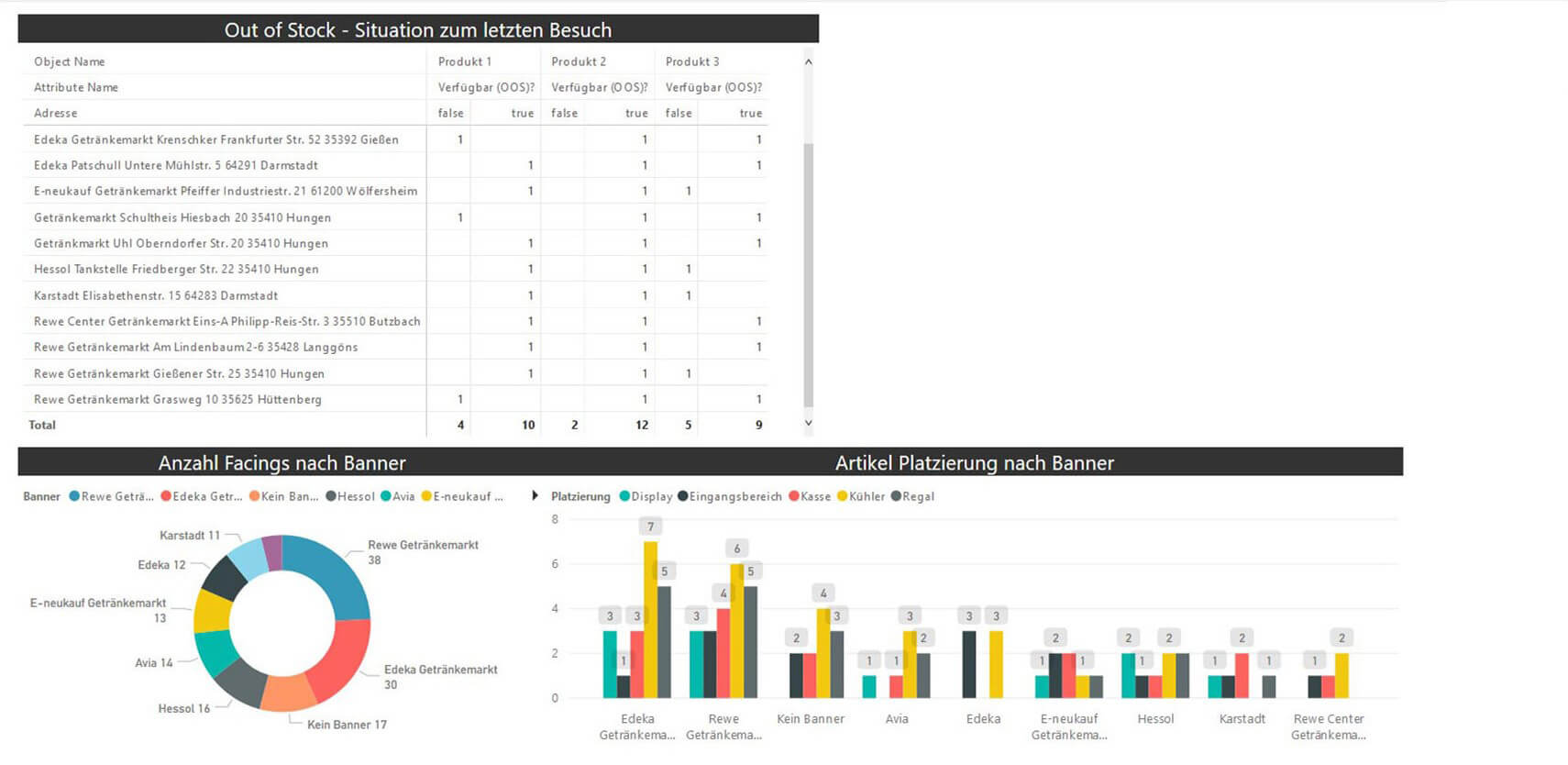Click the table scrollbar's down arrow
Image resolution: width=1568 pixels, height=765 pixels.
[x=808, y=423]
